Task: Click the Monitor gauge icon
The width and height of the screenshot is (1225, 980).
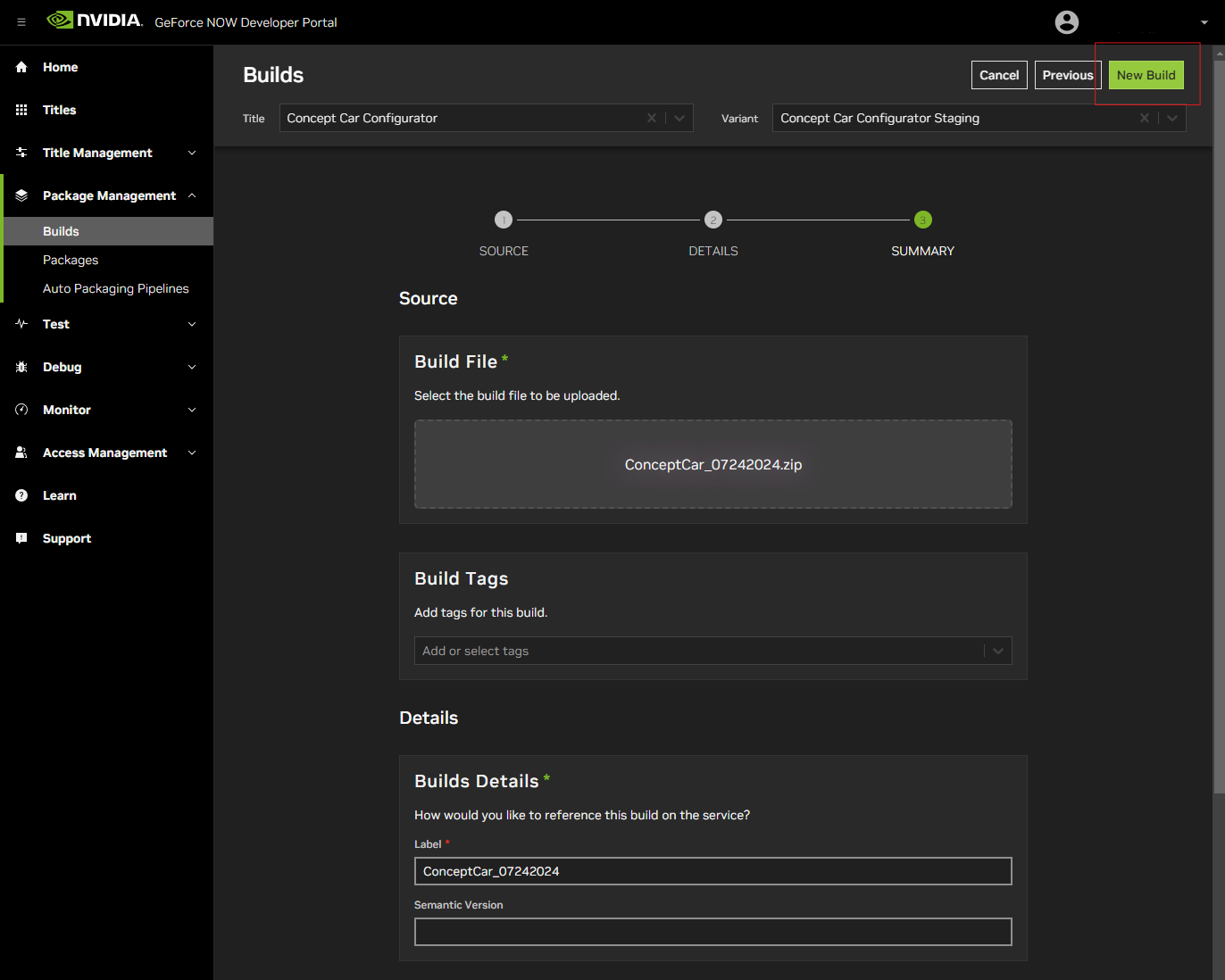Action: (21, 410)
